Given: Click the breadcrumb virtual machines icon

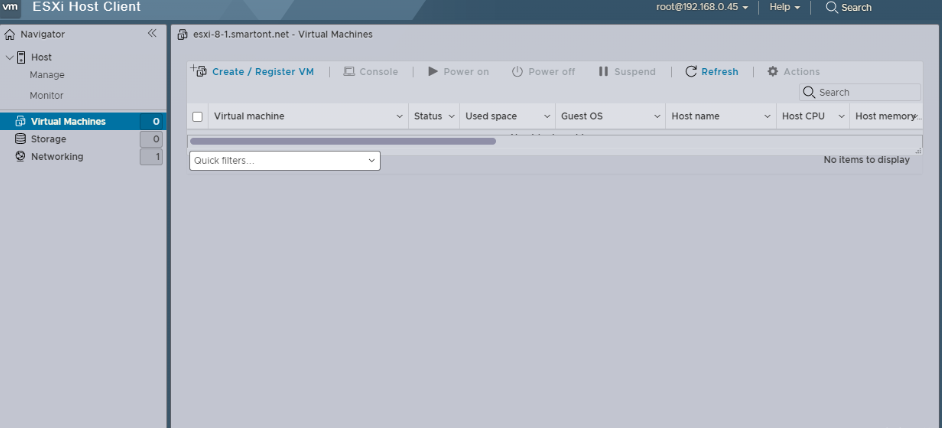Looking at the screenshot, I should (182, 34).
